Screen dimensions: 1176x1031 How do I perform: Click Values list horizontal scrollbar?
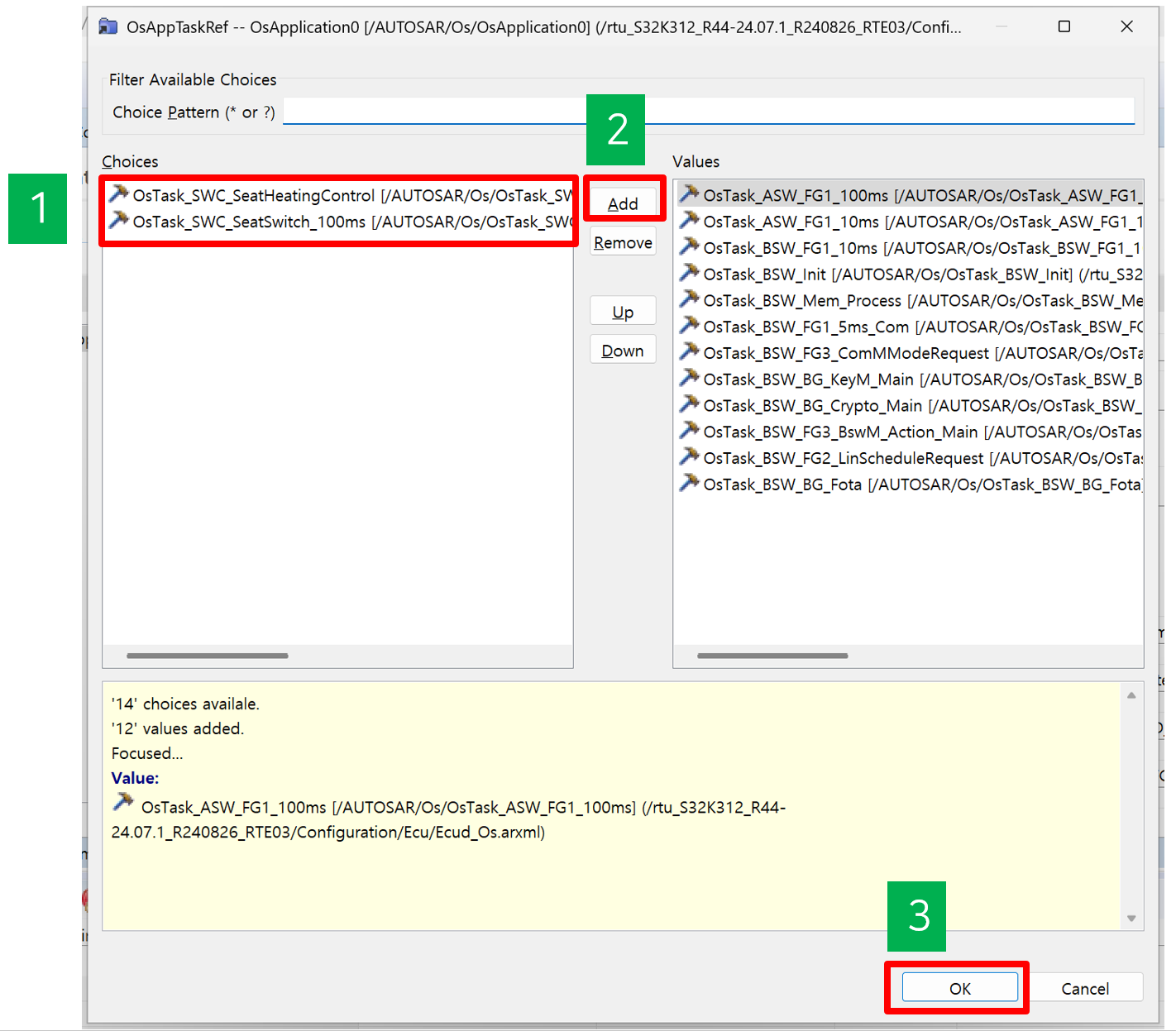coord(772,656)
